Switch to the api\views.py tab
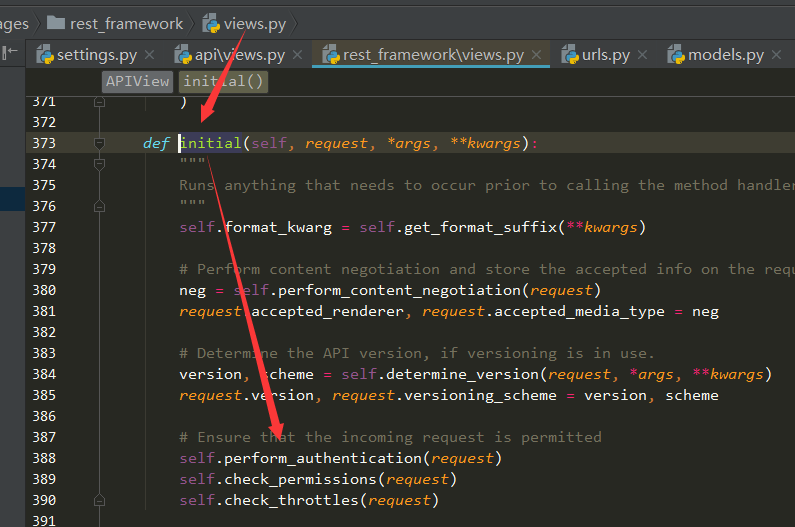Viewport: 795px width, 527px height. [x=239, y=55]
